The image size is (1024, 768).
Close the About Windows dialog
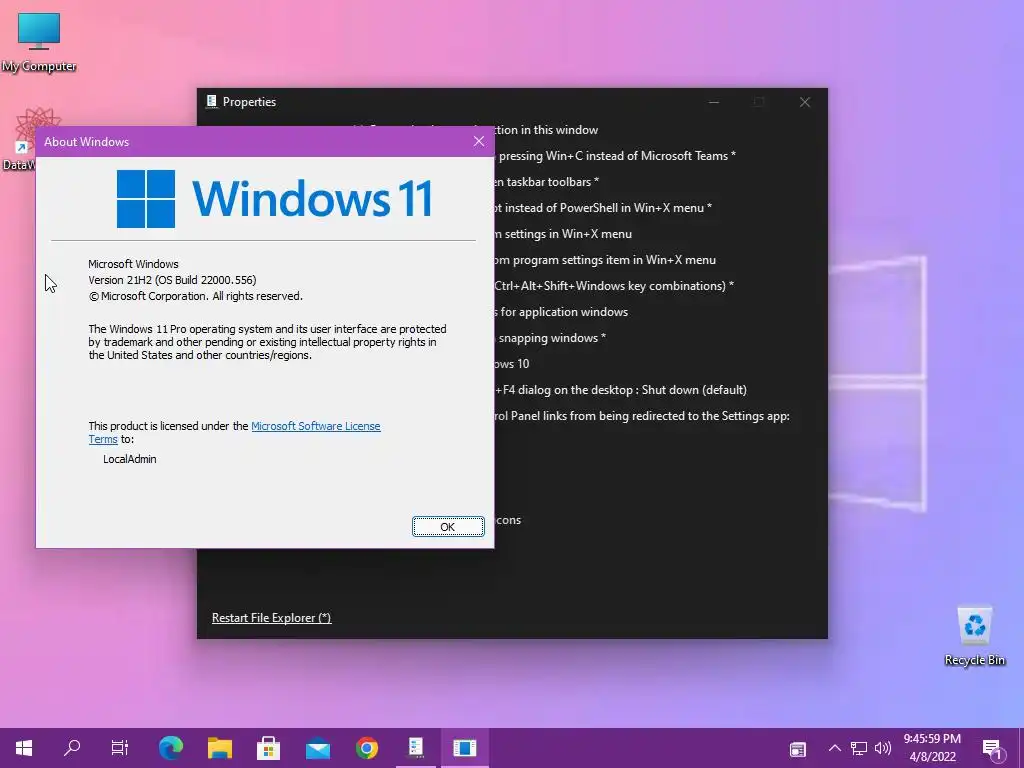click(x=479, y=141)
